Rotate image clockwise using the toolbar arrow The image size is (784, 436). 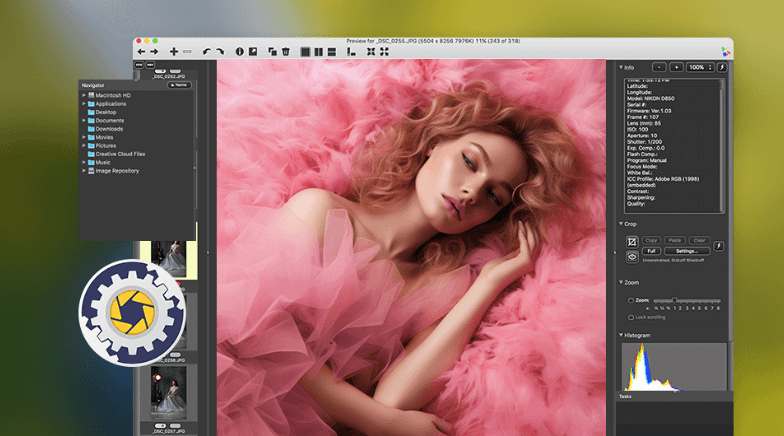[219, 51]
